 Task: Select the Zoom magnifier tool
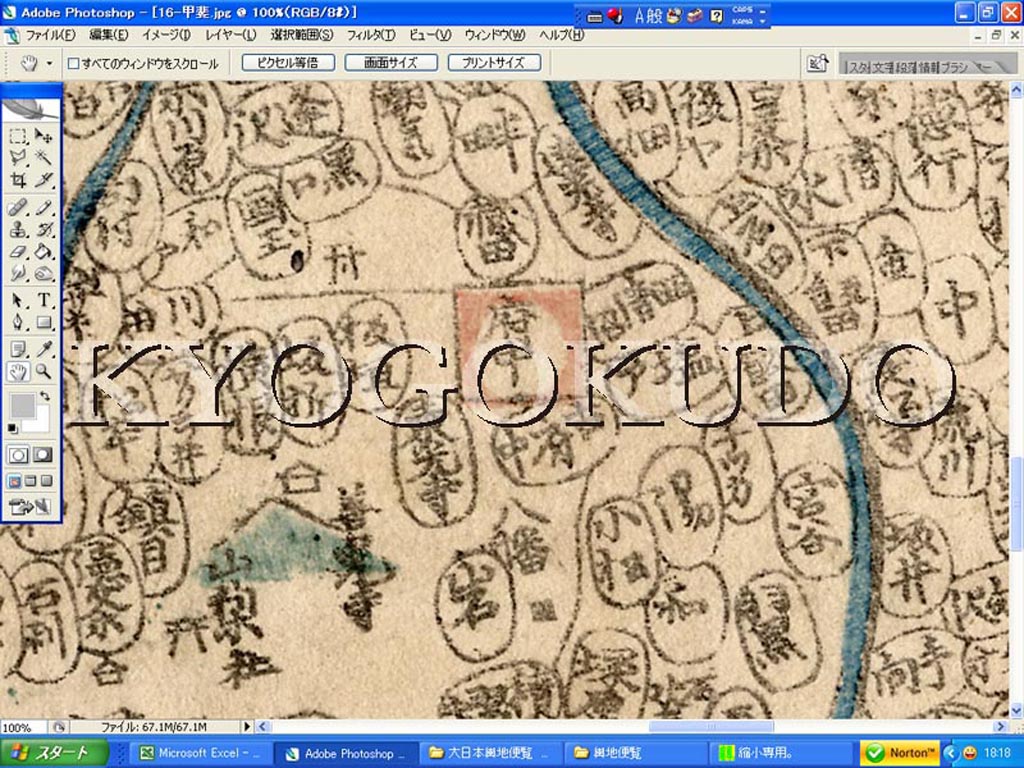(43, 372)
